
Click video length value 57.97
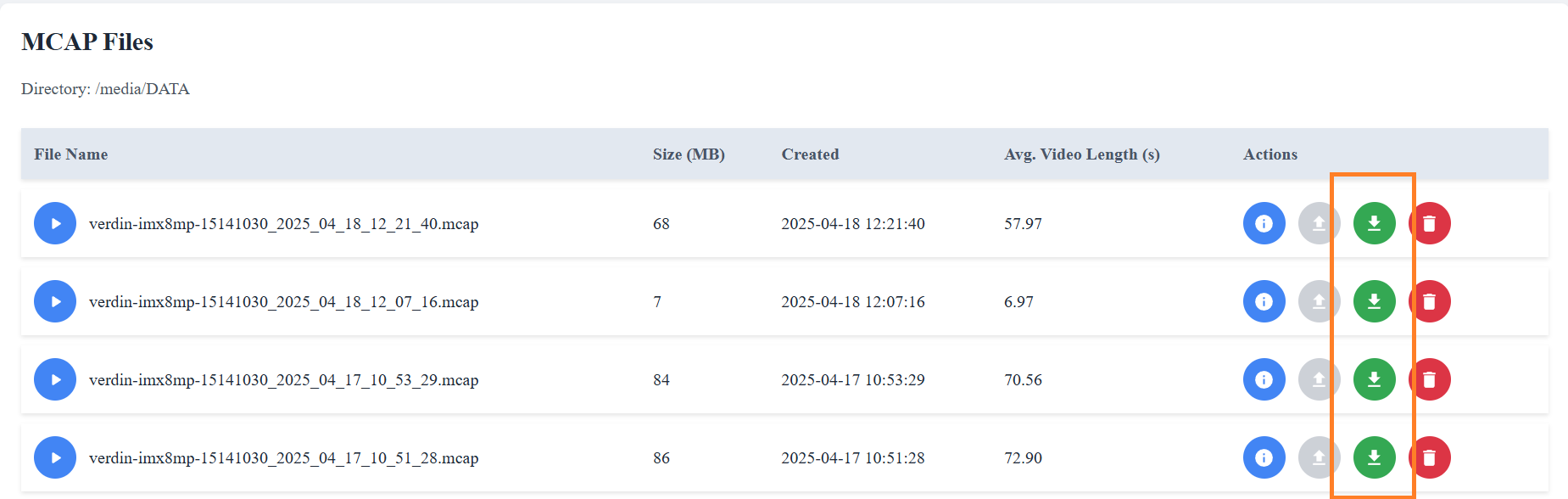(x=1023, y=224)
